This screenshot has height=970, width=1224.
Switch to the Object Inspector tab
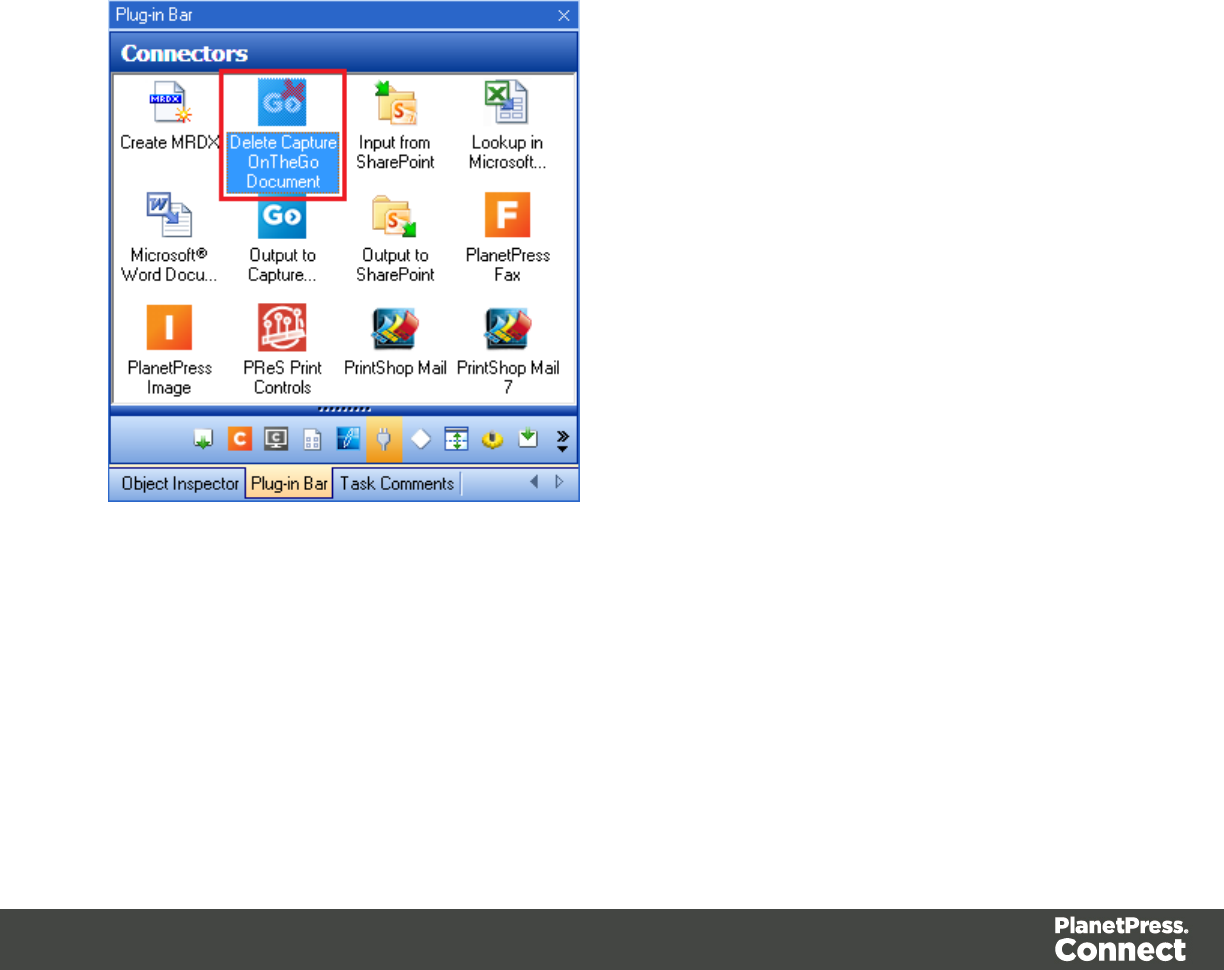[178, 484]
